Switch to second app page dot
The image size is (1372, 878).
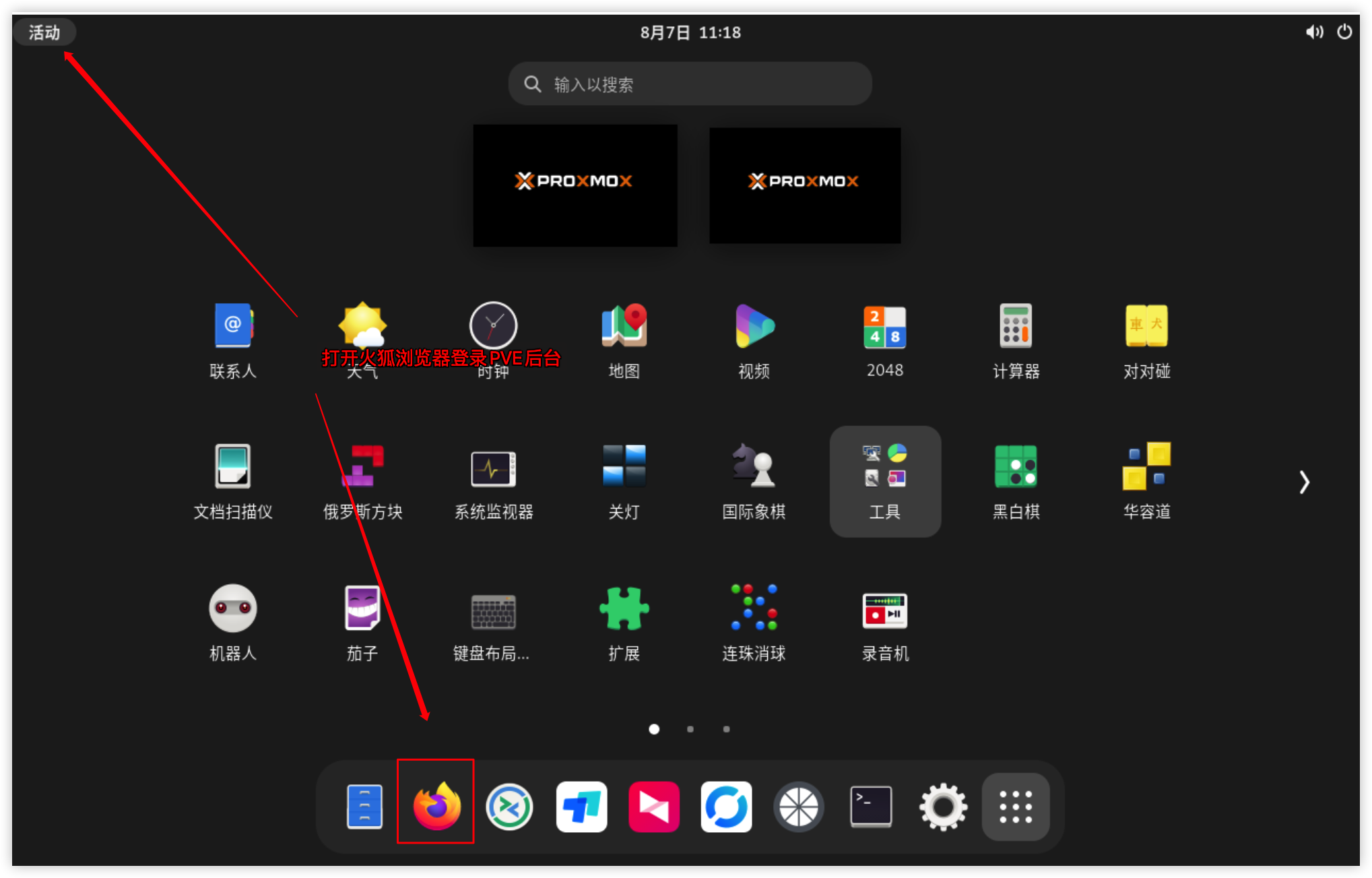(690, 729)
